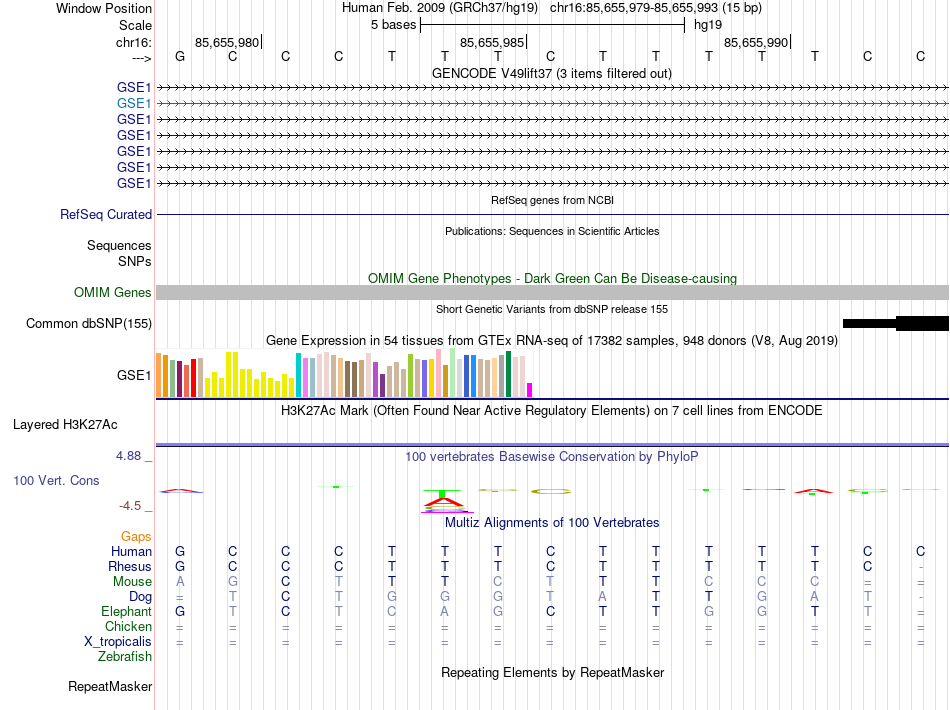The width and height of the screenshot is (950, 710).
Task: Click the Scale label
Action: (x=135, y=25)
